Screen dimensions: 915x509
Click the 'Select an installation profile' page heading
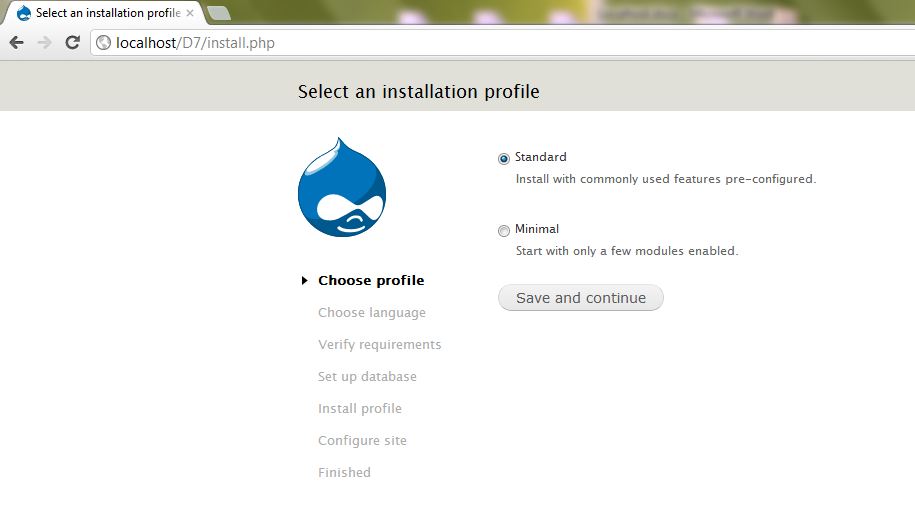tap(418, 92)
